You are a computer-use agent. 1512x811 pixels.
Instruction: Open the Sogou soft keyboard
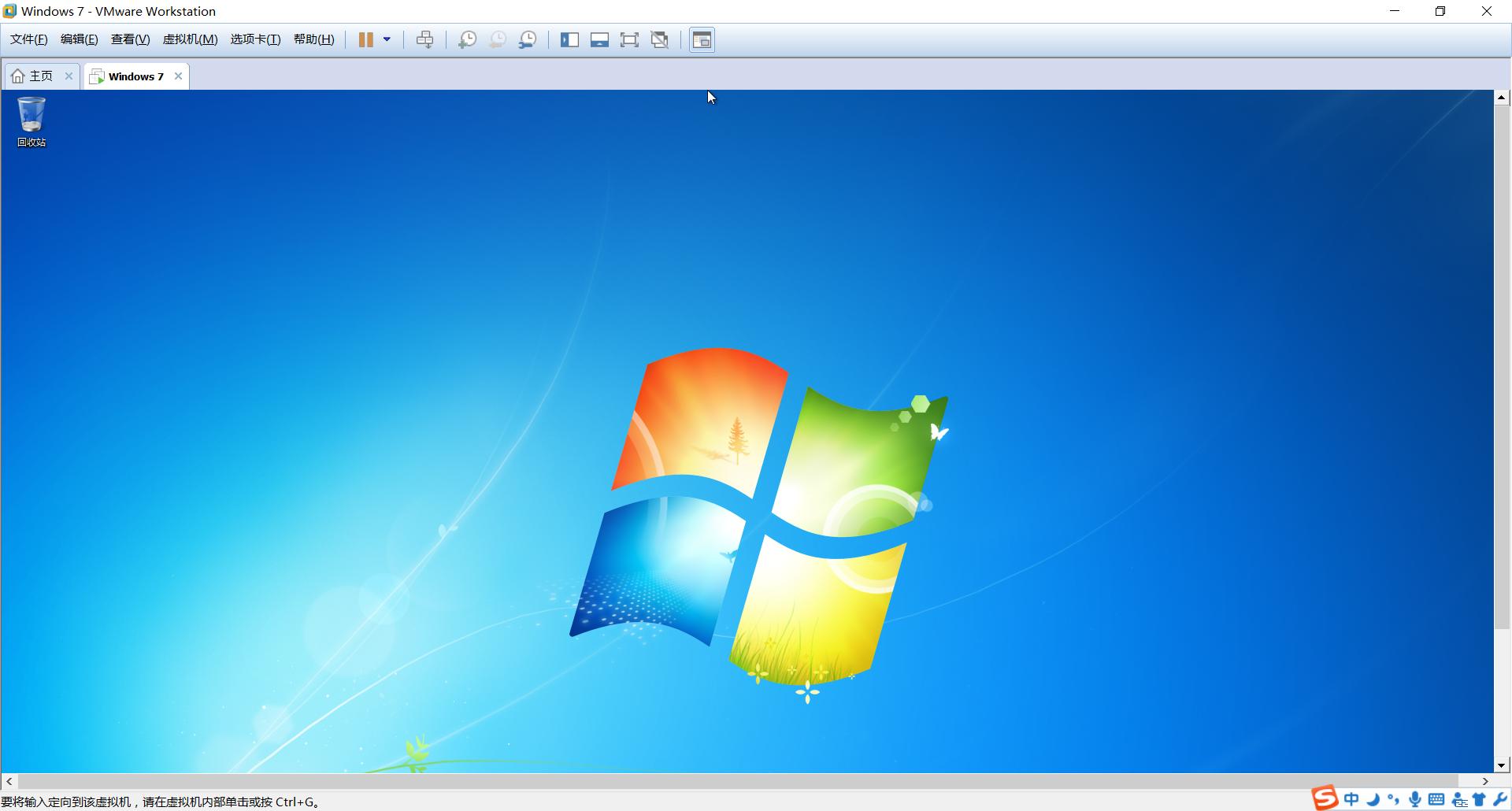1436,800
